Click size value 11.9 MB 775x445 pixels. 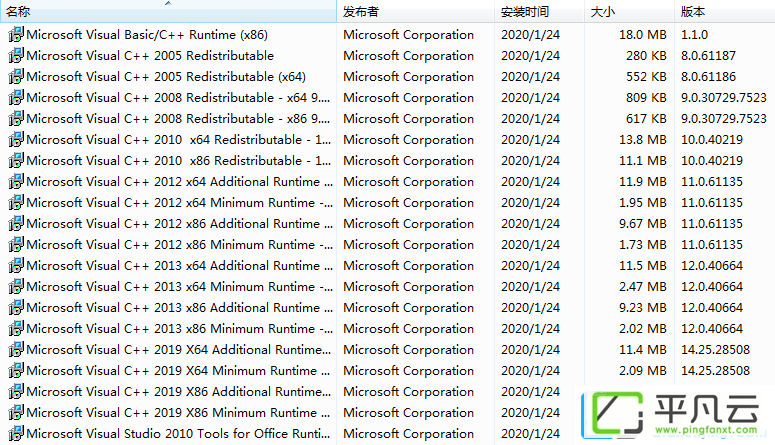point(643,181)
